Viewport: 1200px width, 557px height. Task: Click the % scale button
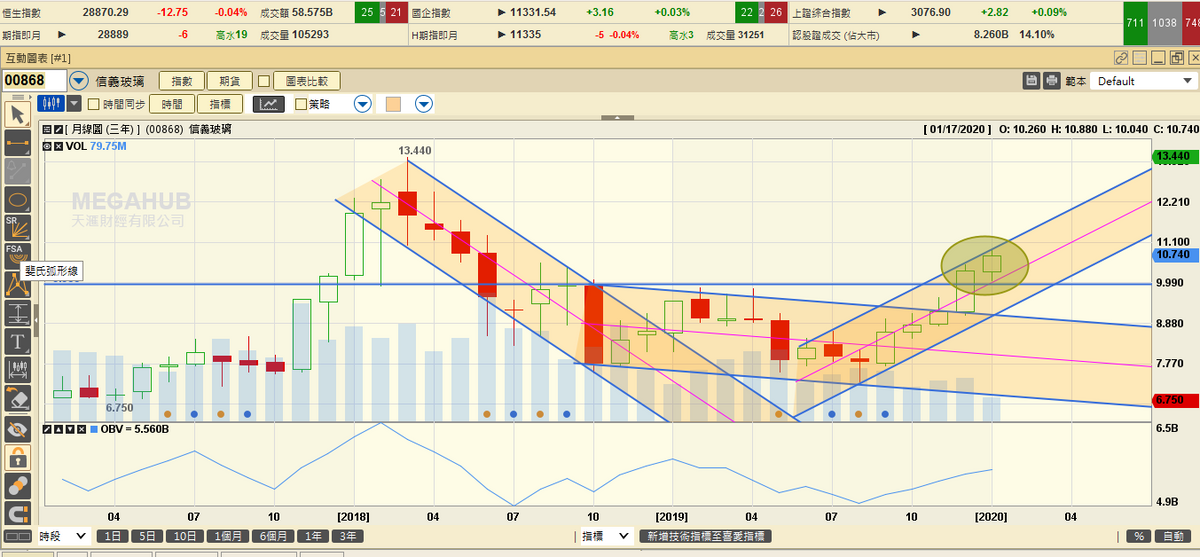click(x=1138, y=536)
